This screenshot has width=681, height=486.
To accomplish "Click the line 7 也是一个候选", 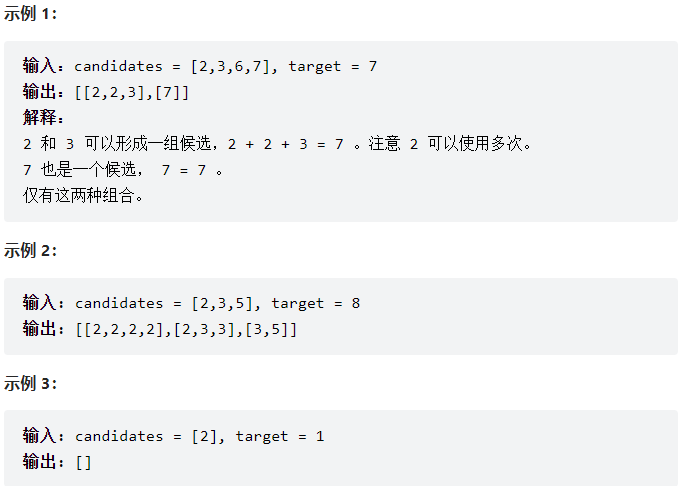I will point(122,170).
